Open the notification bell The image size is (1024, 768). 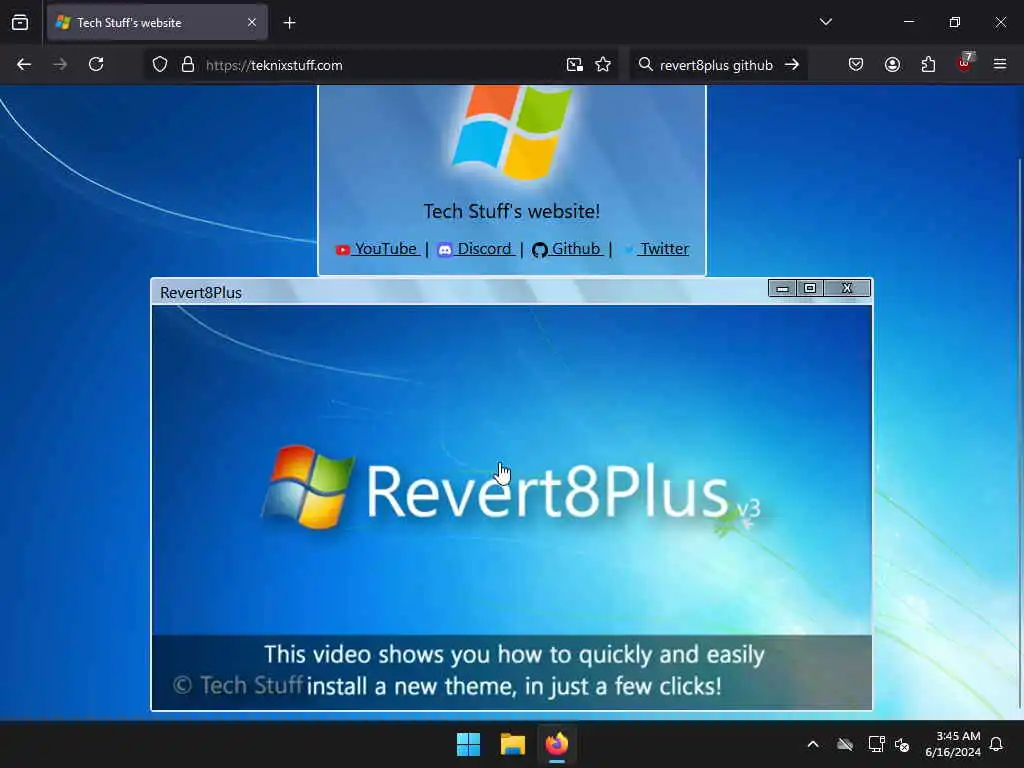click(996, 744)
